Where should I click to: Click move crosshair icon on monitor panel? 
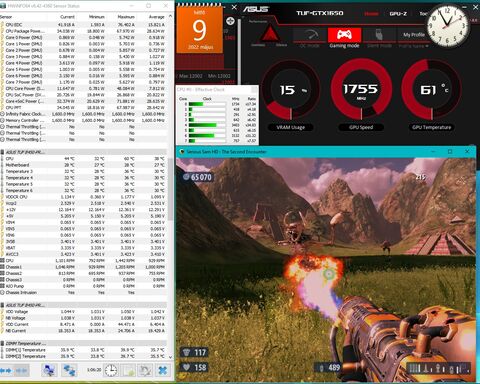(230, 21)
